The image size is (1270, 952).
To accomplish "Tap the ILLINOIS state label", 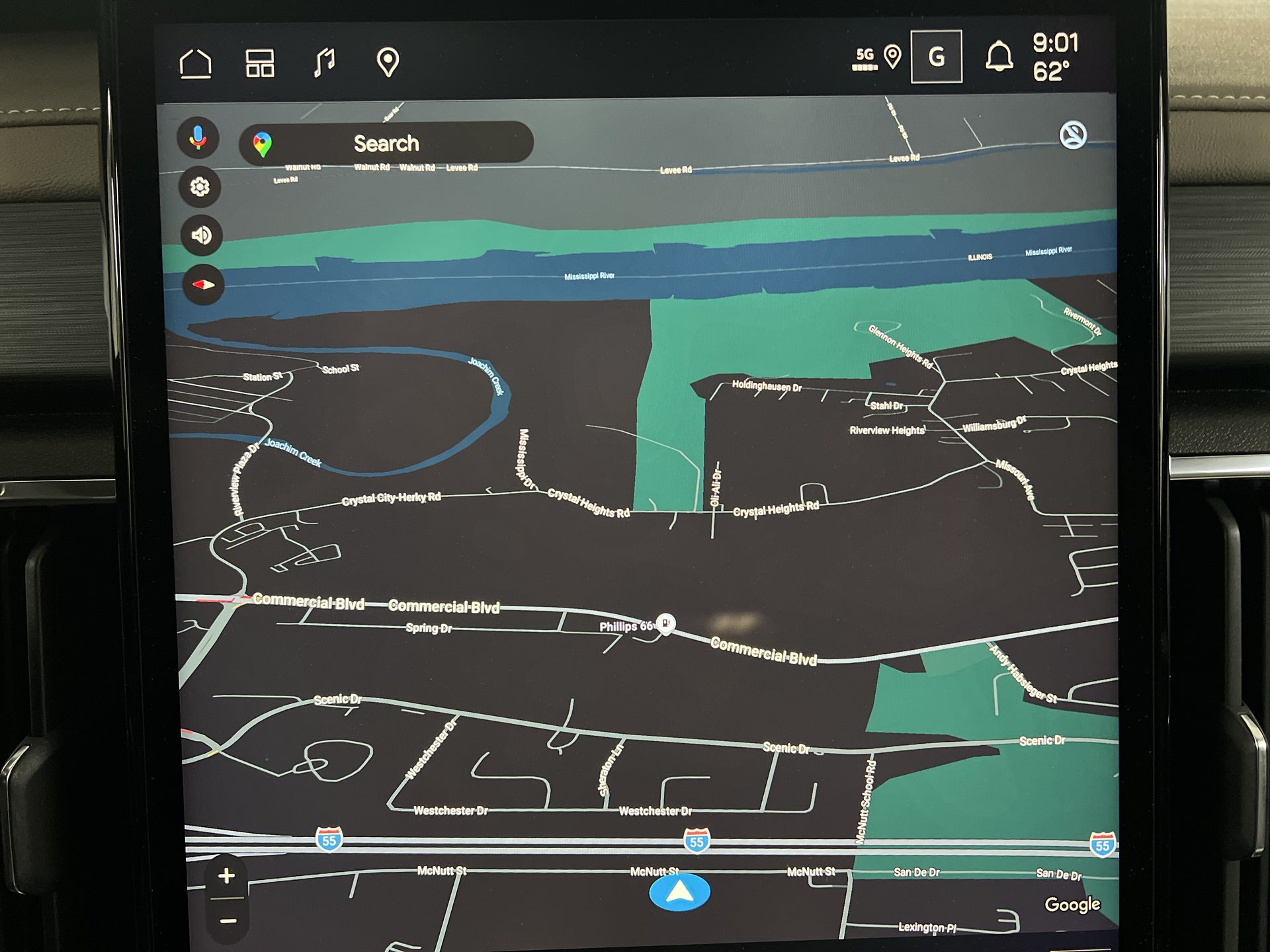I will coord(980,257).
